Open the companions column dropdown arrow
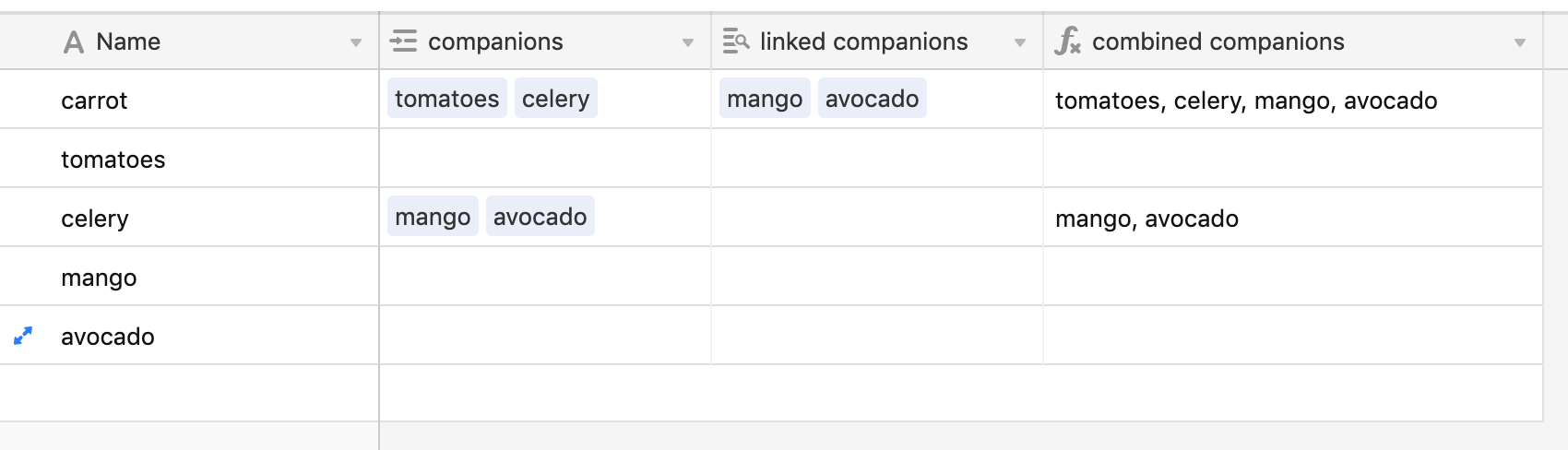 pos(688,43)
